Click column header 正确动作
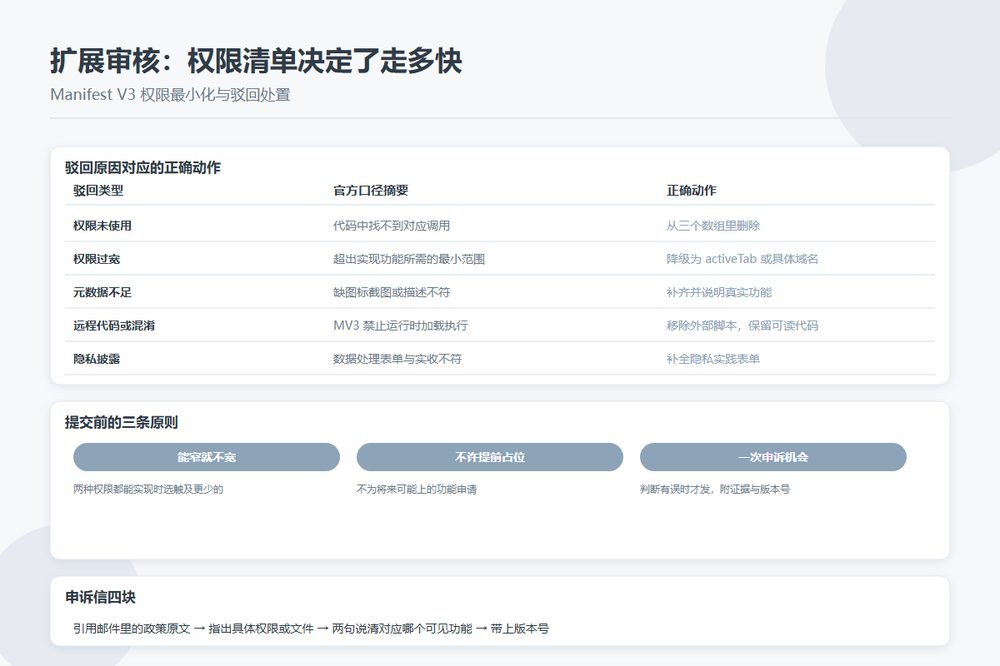The image size is (1000, 666). pyautogui.click(x=691, y=190)
